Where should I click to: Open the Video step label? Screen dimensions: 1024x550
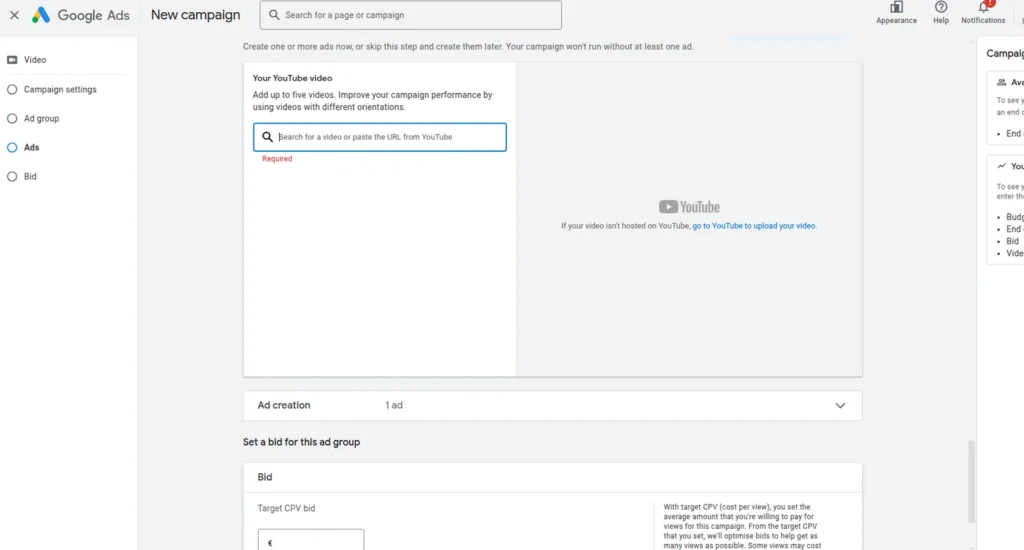(x=35, y=60)
